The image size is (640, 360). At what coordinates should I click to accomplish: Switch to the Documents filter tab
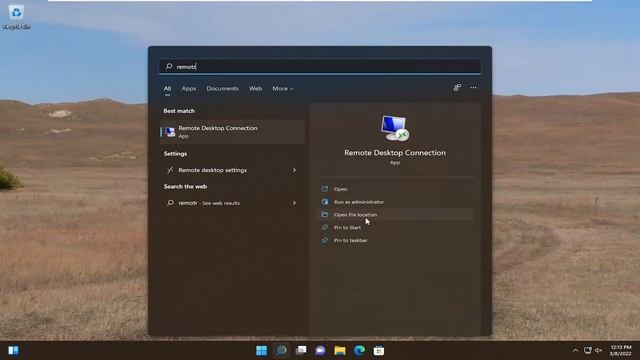pyautogui.click(x=222, y=89)
